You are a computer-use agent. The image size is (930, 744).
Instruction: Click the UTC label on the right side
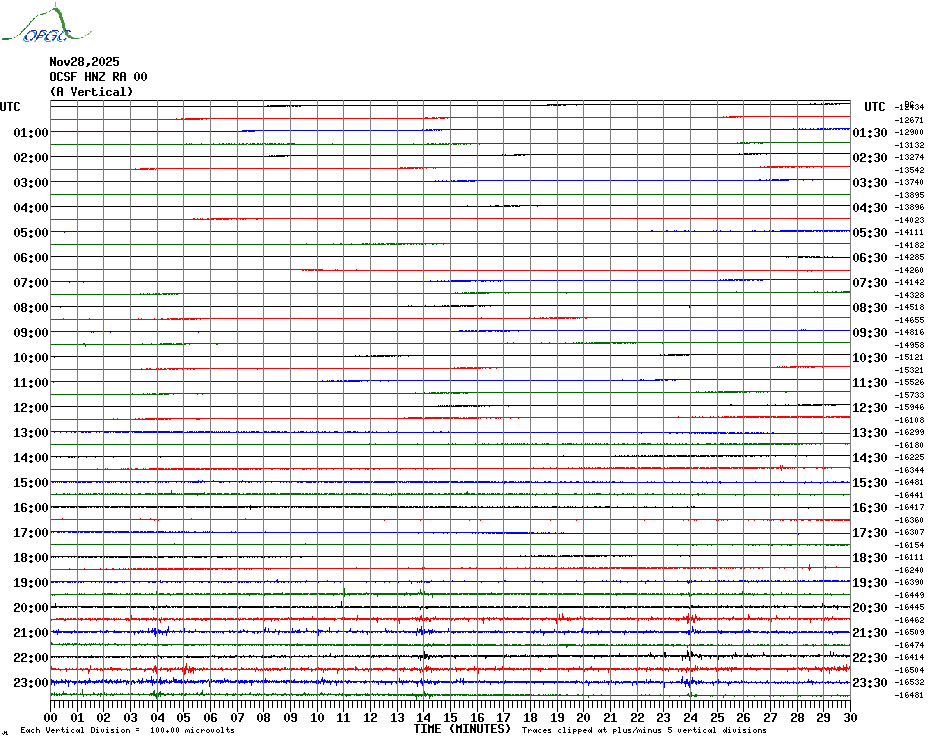point(875,107)
